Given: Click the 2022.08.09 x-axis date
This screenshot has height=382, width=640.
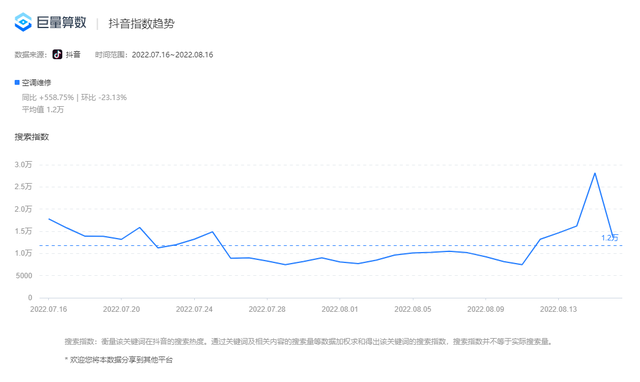Looking at the screenshot, I should coord(485,309).
